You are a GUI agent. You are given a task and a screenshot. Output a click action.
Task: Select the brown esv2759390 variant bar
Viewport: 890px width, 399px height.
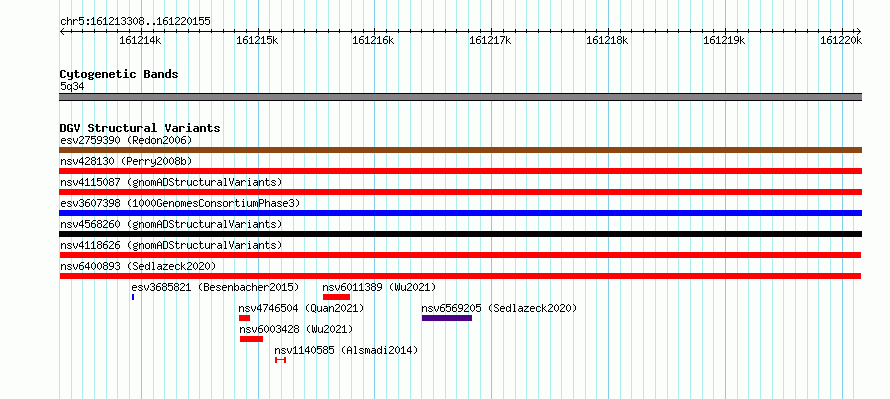tap(460, 150)
